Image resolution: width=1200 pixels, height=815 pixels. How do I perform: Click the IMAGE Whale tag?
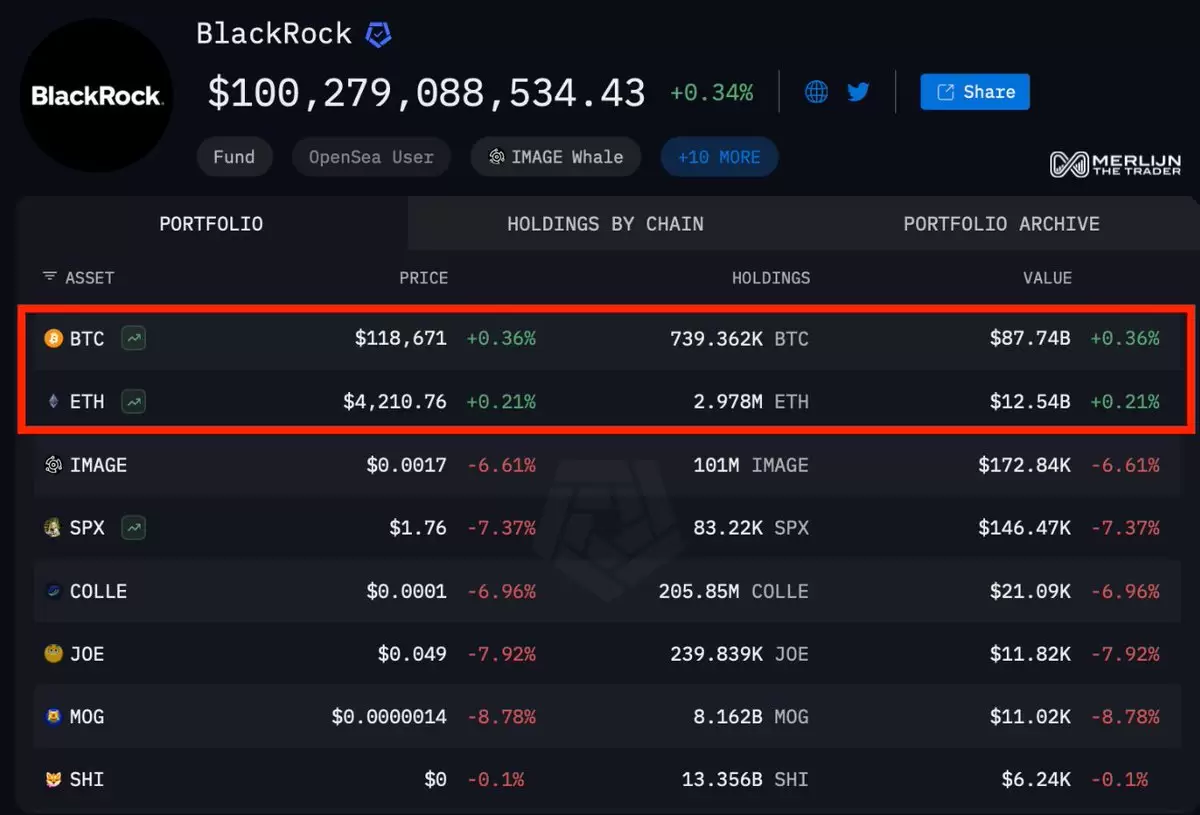(x=556, y=157)
